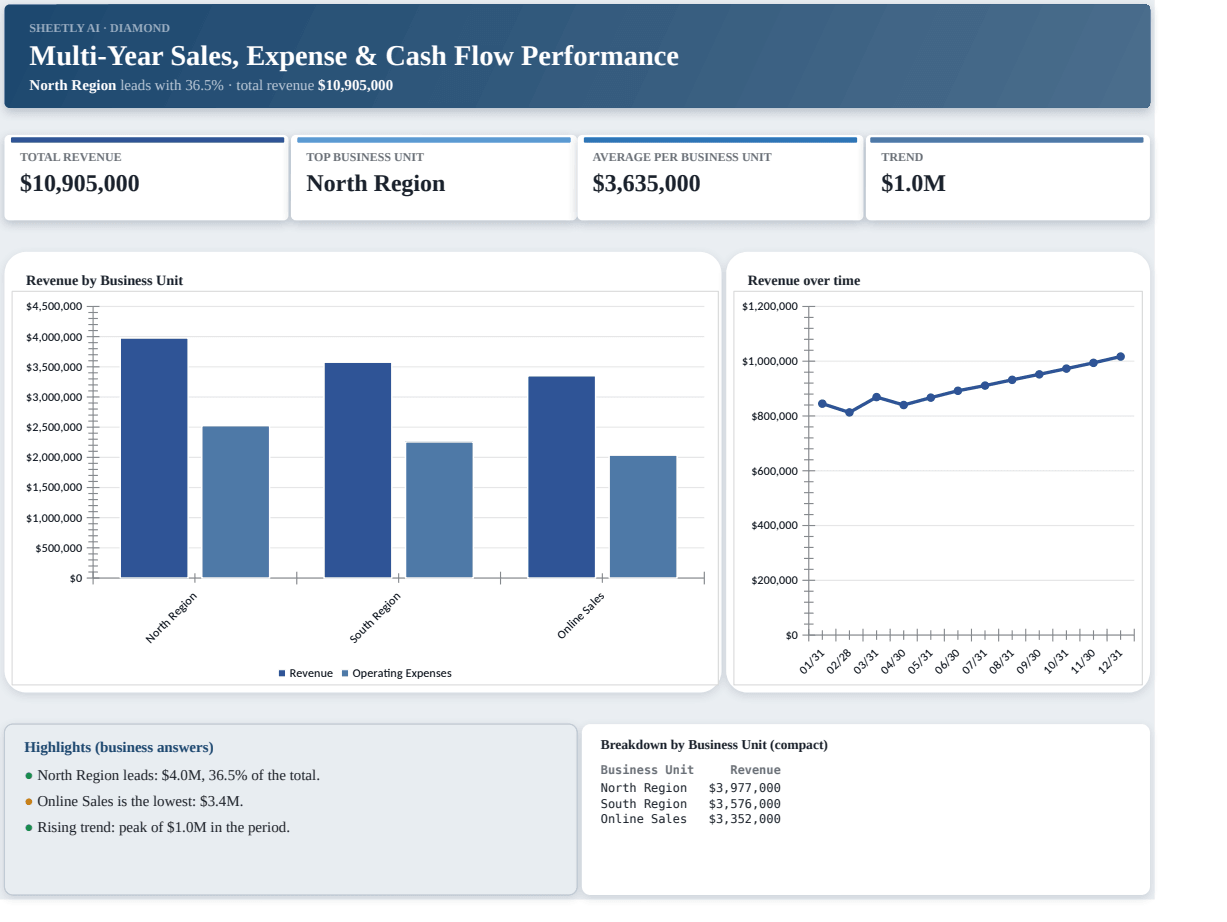Click the Trend $1.0M value
The width and height of the screenshot is (1227, 922).
913,184
